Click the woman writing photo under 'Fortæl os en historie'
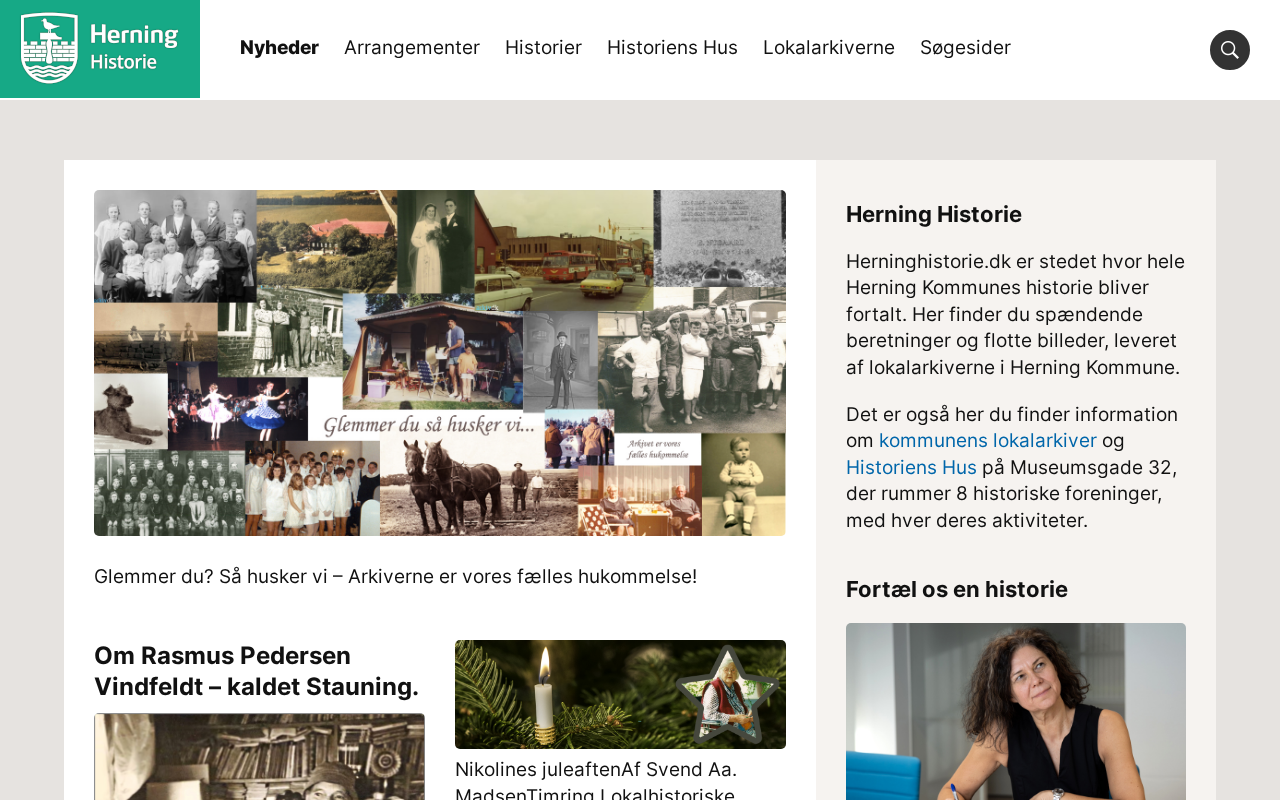The image size is (1280, 800). tap(1016, 711)
